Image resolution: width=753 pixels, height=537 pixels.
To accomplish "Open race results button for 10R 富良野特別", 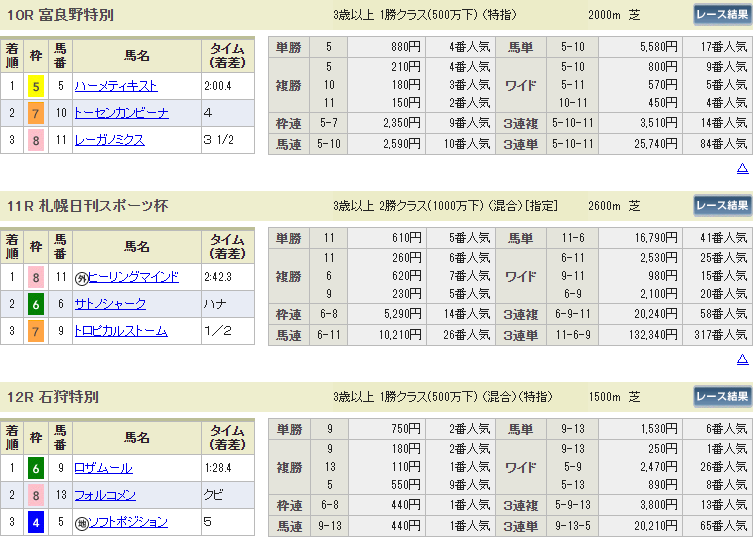I will 722,15.
